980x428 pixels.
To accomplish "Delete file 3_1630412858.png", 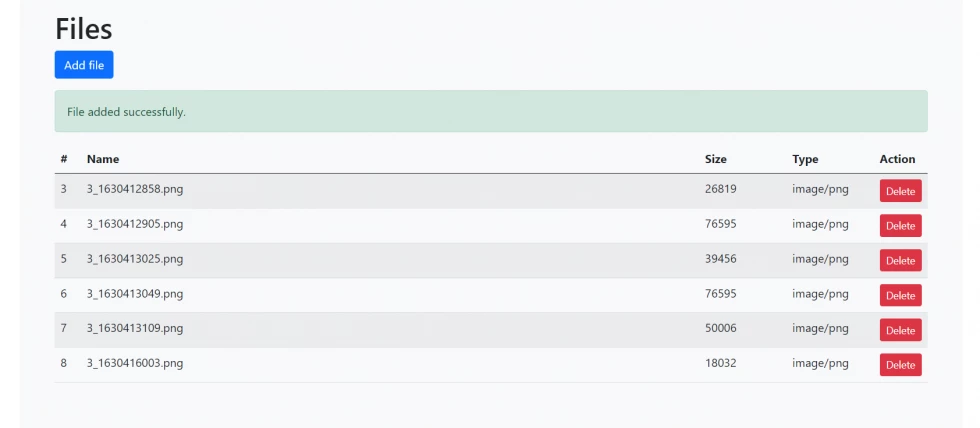I will point(900,191).
